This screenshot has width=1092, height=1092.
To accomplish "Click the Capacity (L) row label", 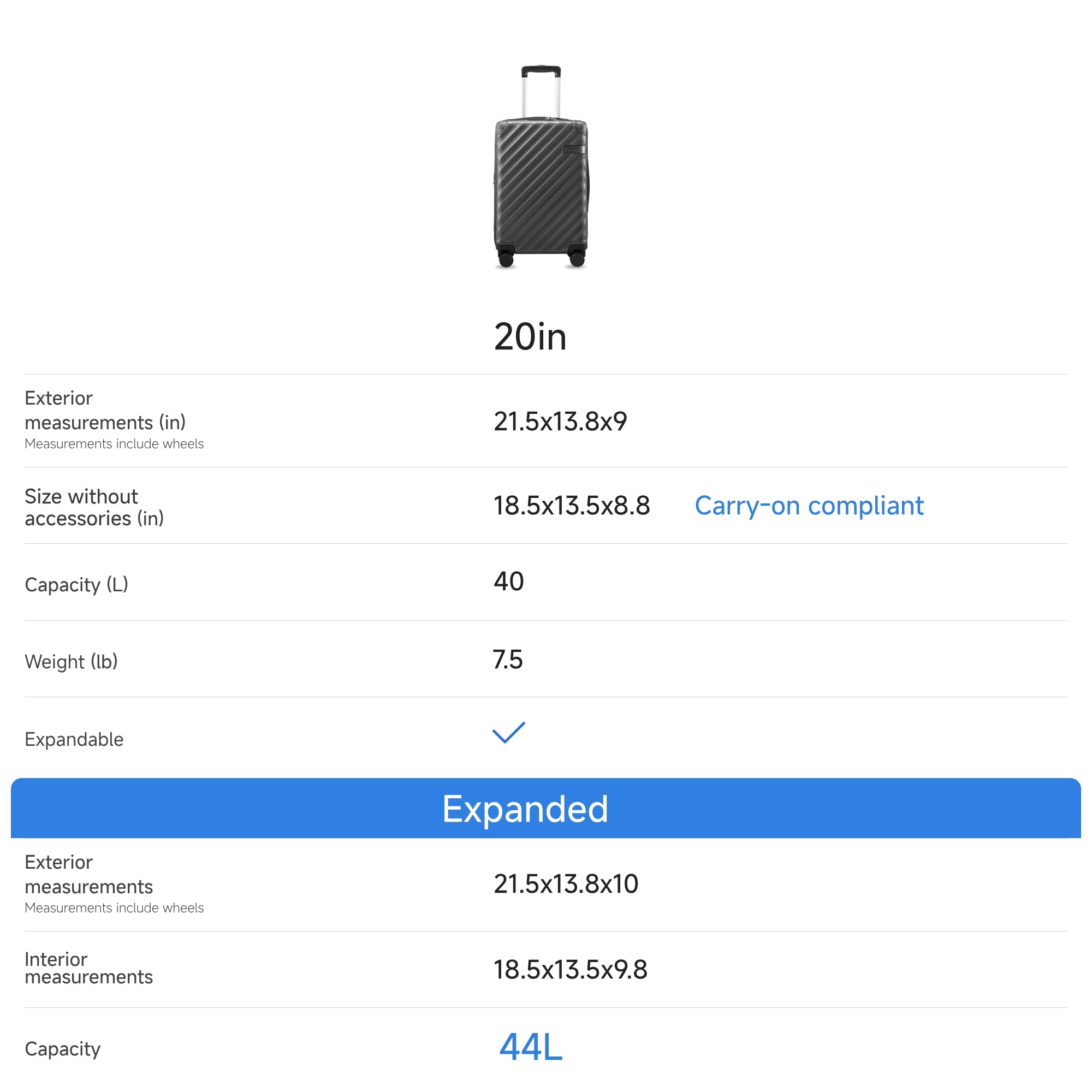I will coord(76,584).
